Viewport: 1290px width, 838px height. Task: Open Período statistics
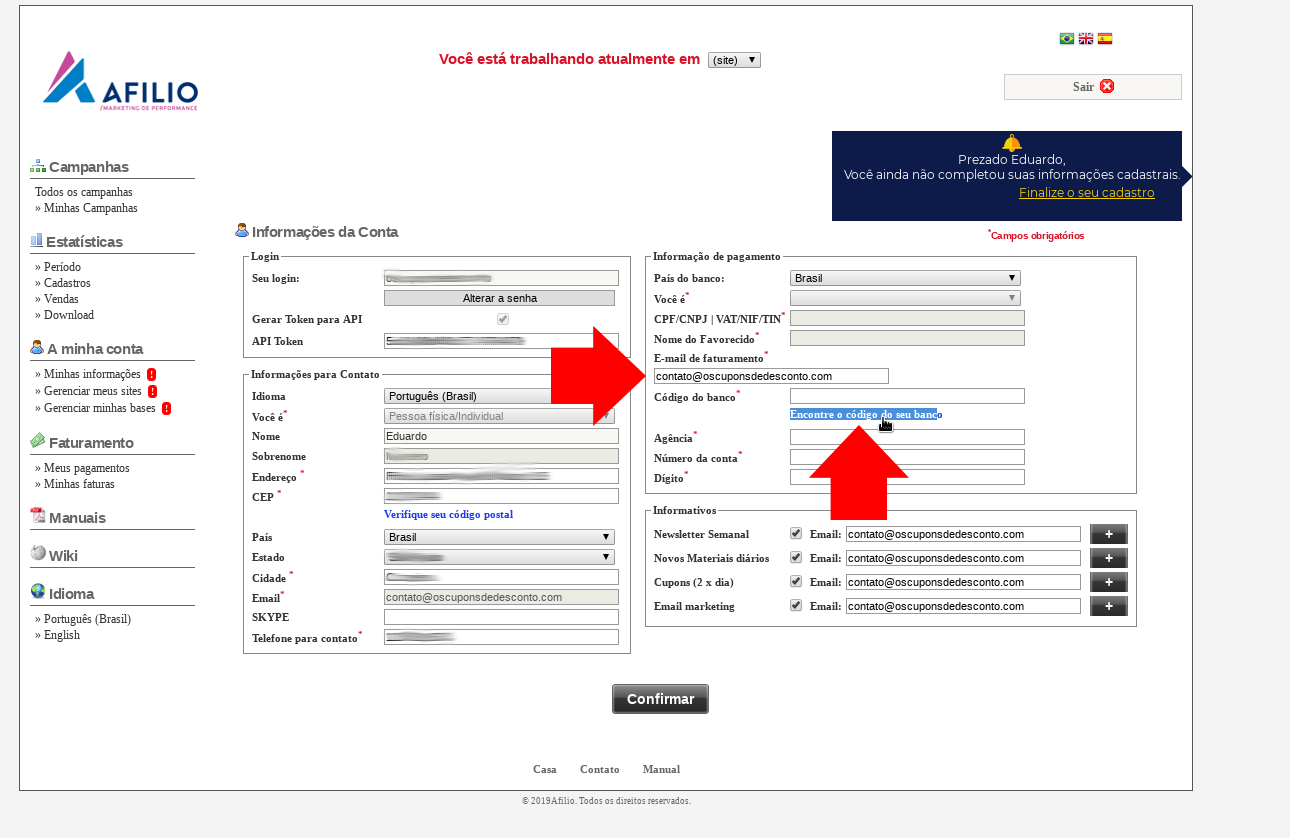coord(58,267)
